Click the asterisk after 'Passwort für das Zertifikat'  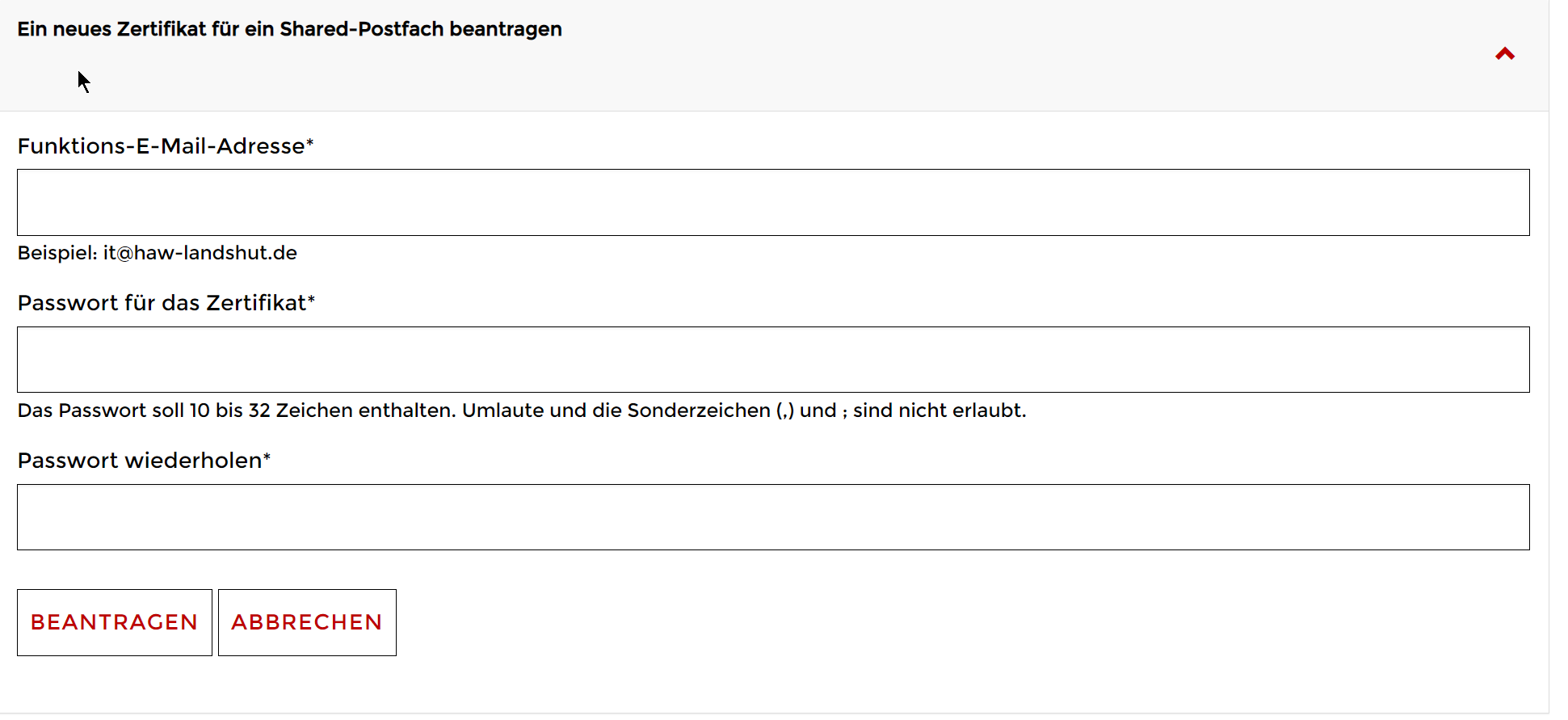click(x=311, y=300)
